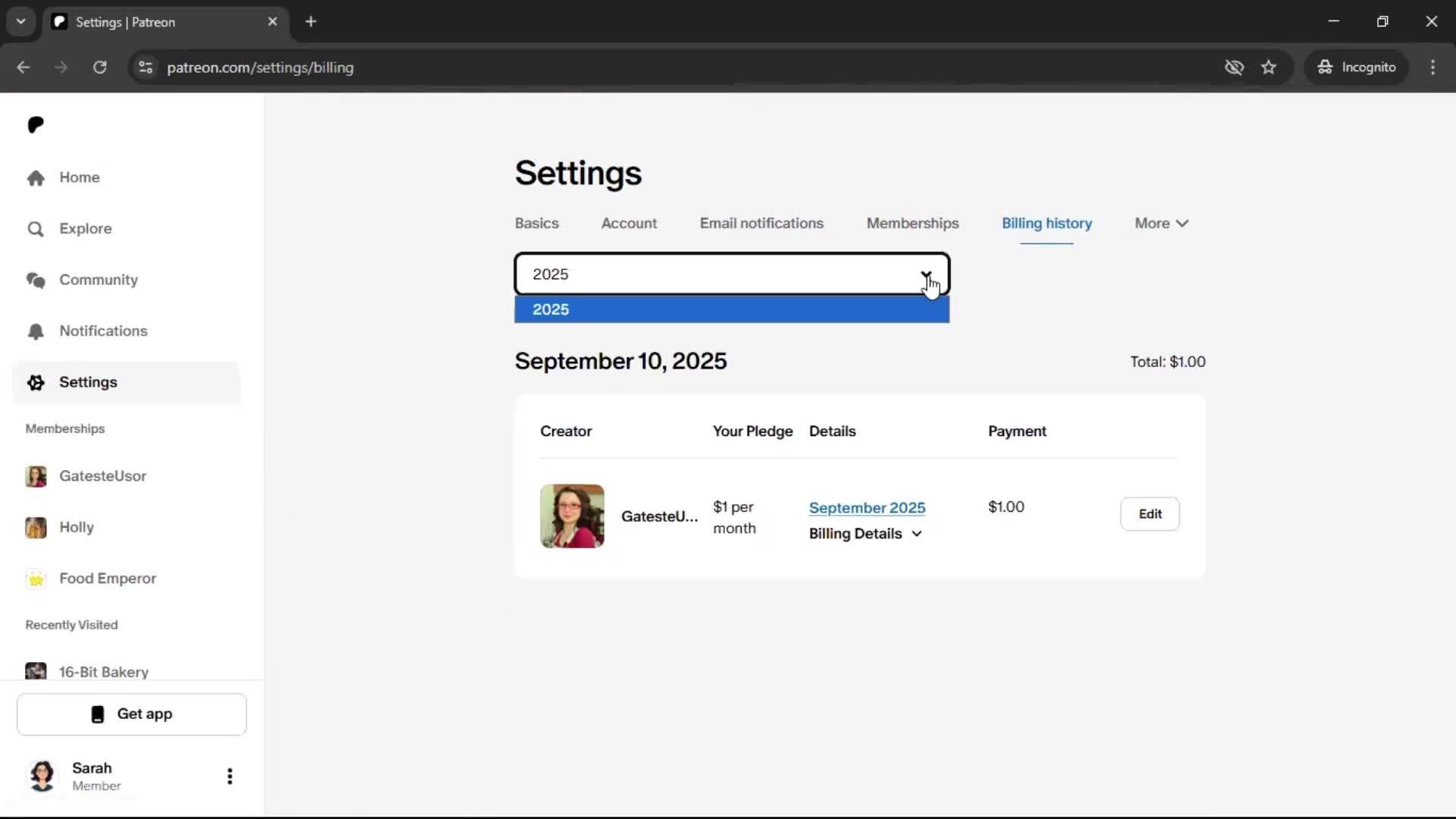
Task: Click the Community chat bubbles icon
Action: point(36,280)
